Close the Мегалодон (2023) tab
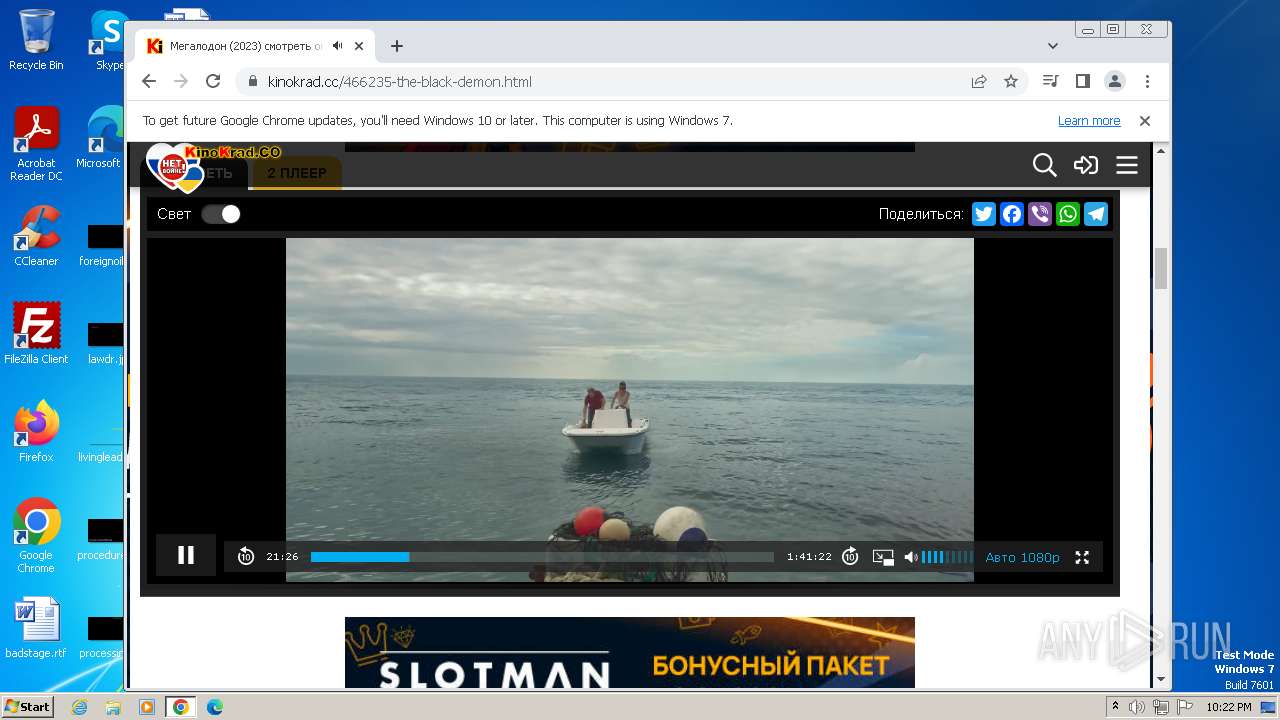Viewport: 1280px width, 720px height. tap(359, 46)
